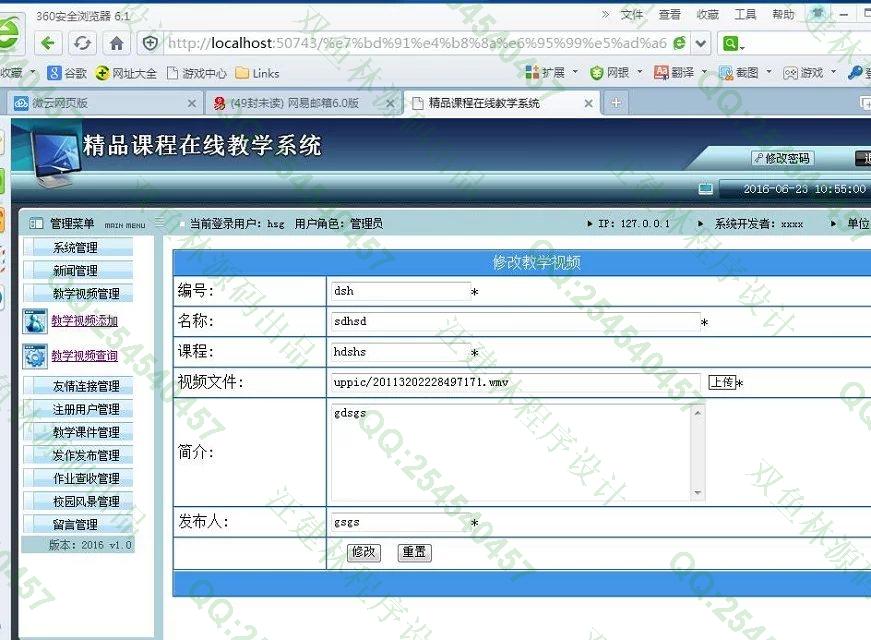Expand the 扩展 dropdown arrow
The height and width of the screenshot is (640, 871).
(x=575, y=72)
